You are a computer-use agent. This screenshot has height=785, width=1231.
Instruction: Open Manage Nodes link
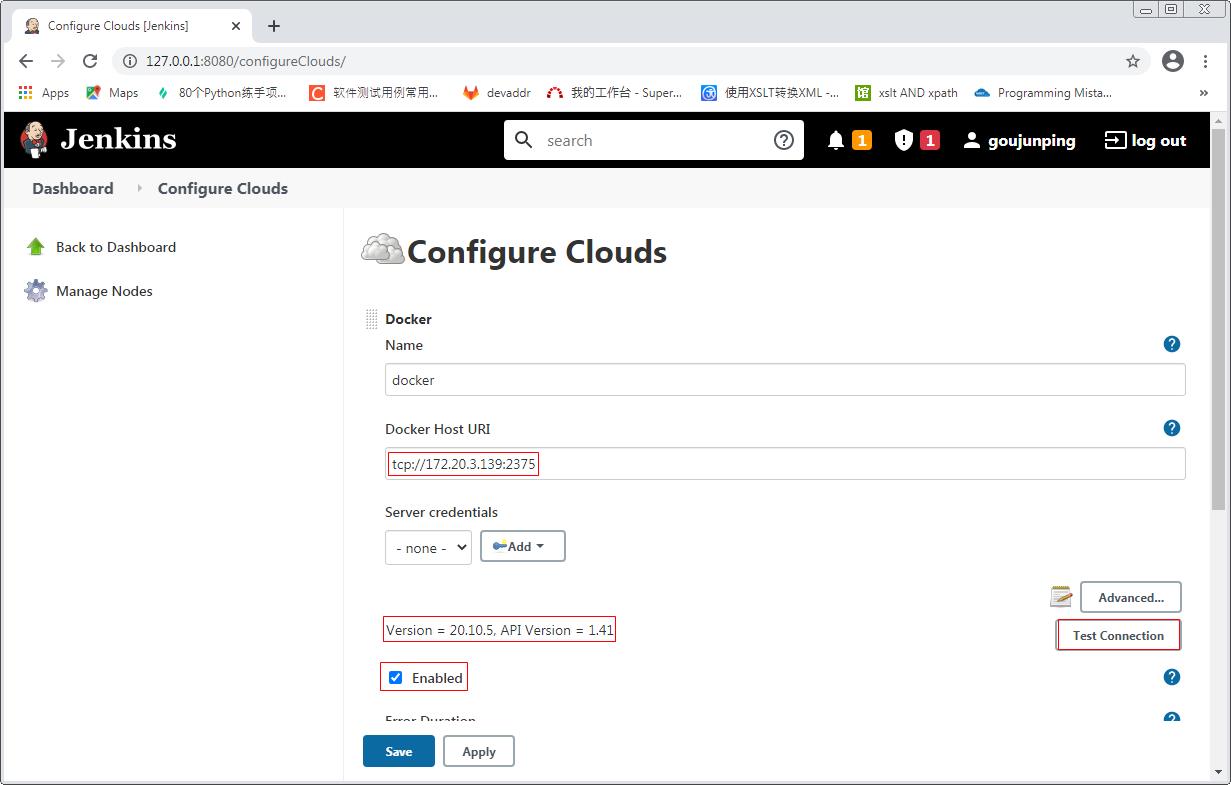[104, 291]
